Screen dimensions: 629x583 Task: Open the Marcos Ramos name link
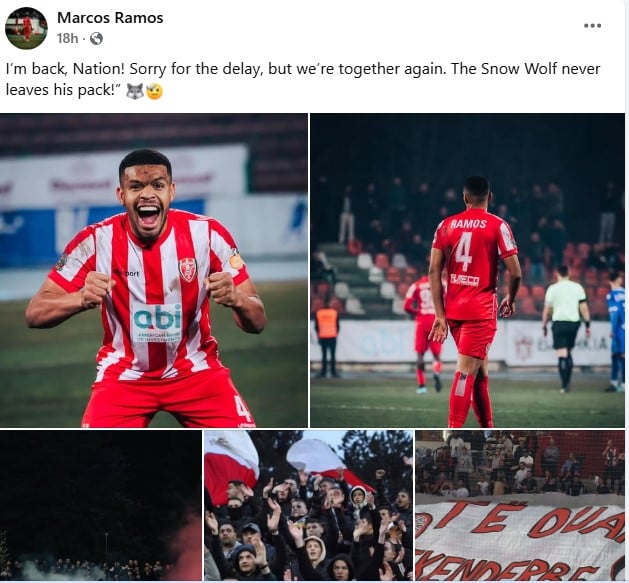[x=110, y=18]
